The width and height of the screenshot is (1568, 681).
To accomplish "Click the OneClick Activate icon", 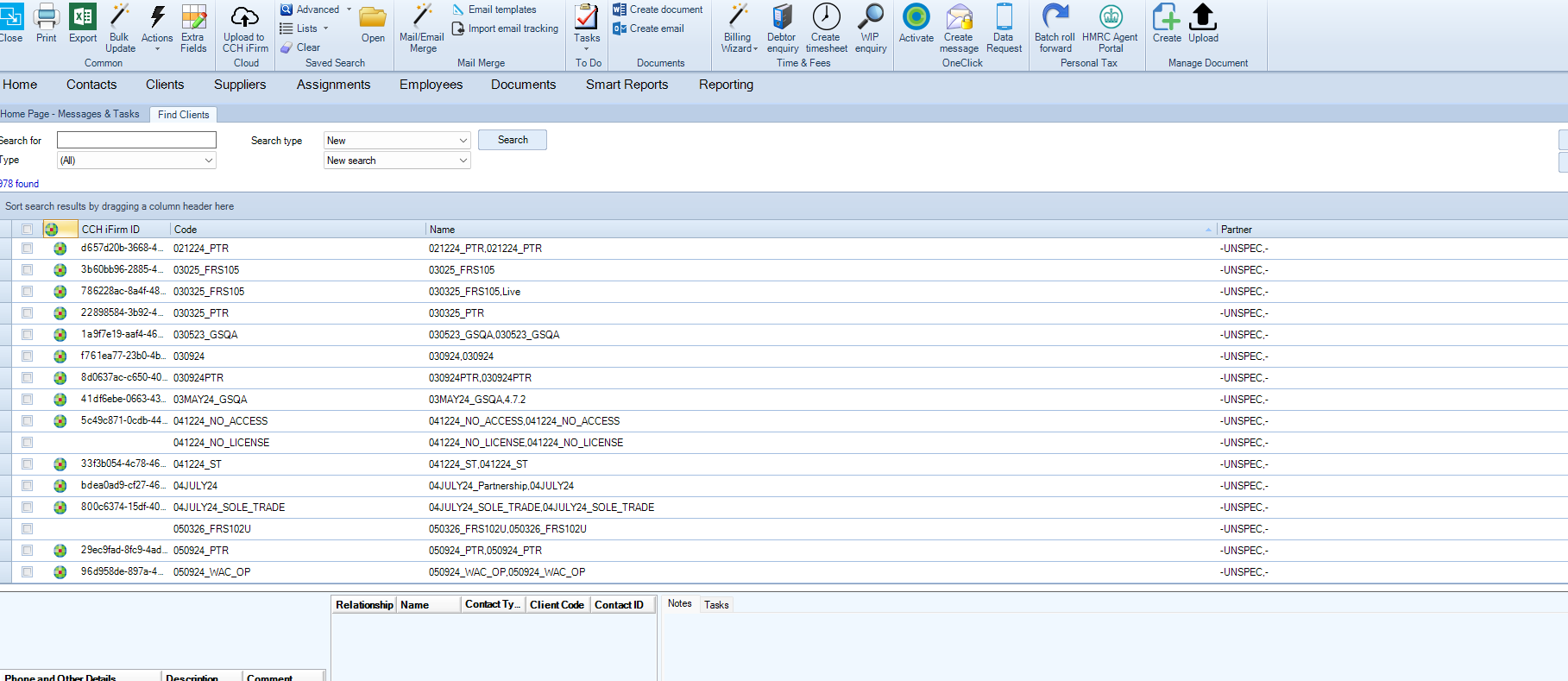I will point(916,22).
